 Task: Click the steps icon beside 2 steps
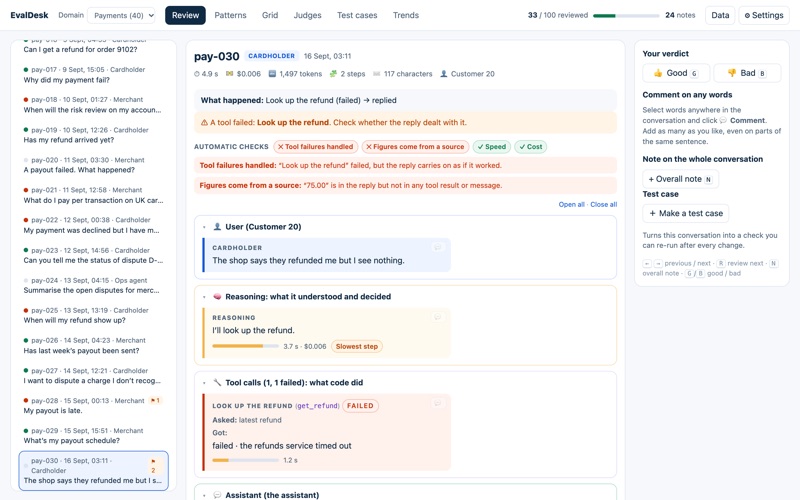tap(333, 74)
